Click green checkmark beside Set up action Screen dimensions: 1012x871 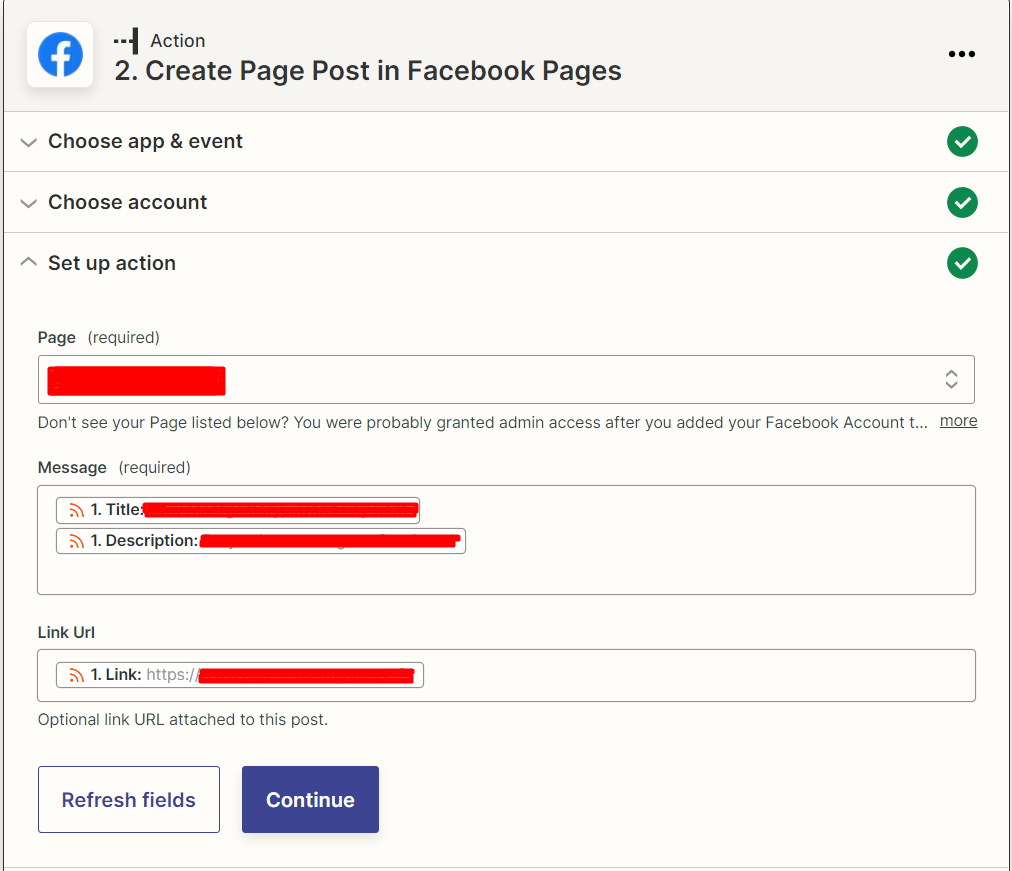click(x=962, y=263)
